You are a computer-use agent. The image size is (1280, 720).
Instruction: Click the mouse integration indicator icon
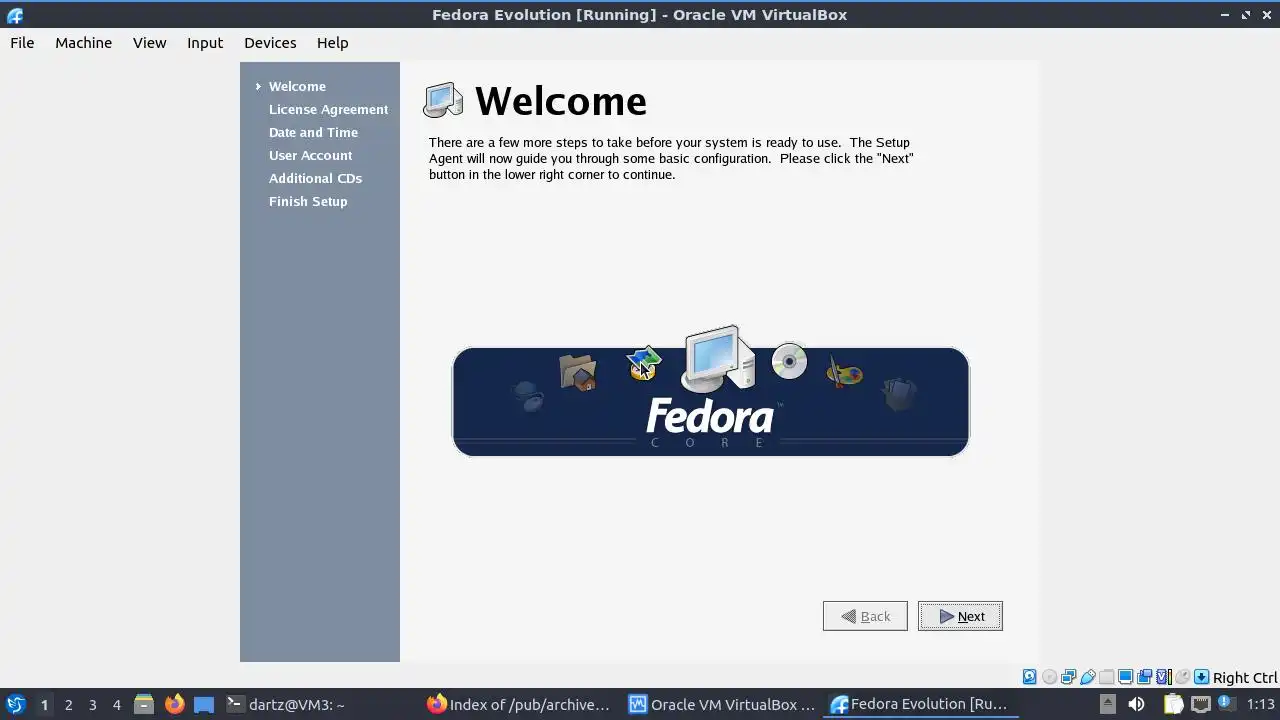1183,677
